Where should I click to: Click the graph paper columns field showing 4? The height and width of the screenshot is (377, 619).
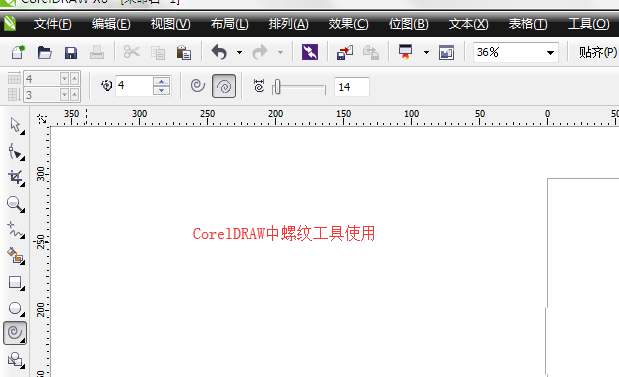pyautogui.click(x=42, y=79)
